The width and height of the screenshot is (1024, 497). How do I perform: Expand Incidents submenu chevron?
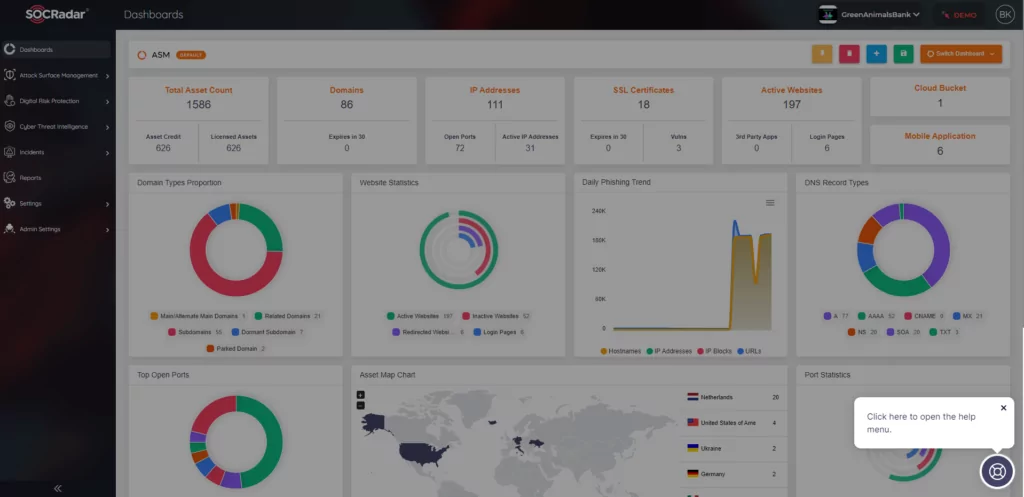[x=107, y=153]
